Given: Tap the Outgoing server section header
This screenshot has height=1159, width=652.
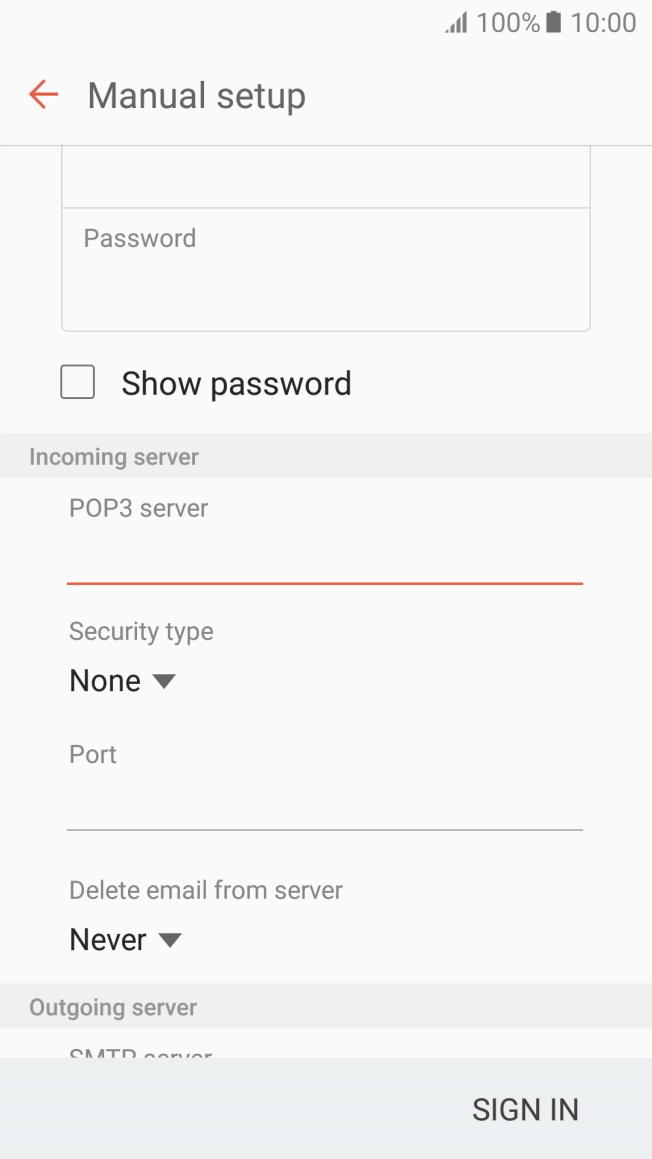Looking at the screenshot, I should [113, 1006].
